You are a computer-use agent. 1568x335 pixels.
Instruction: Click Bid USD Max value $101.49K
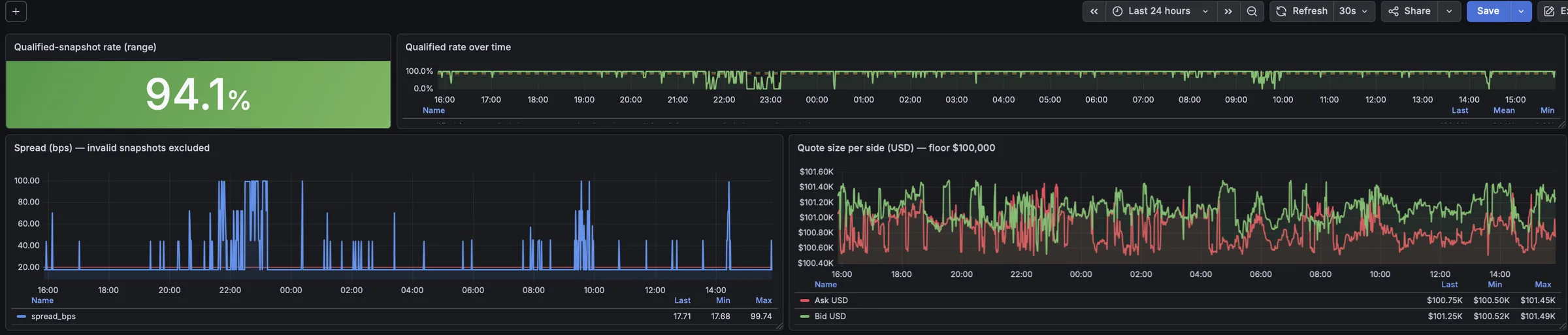click(x=1538, y=316)
